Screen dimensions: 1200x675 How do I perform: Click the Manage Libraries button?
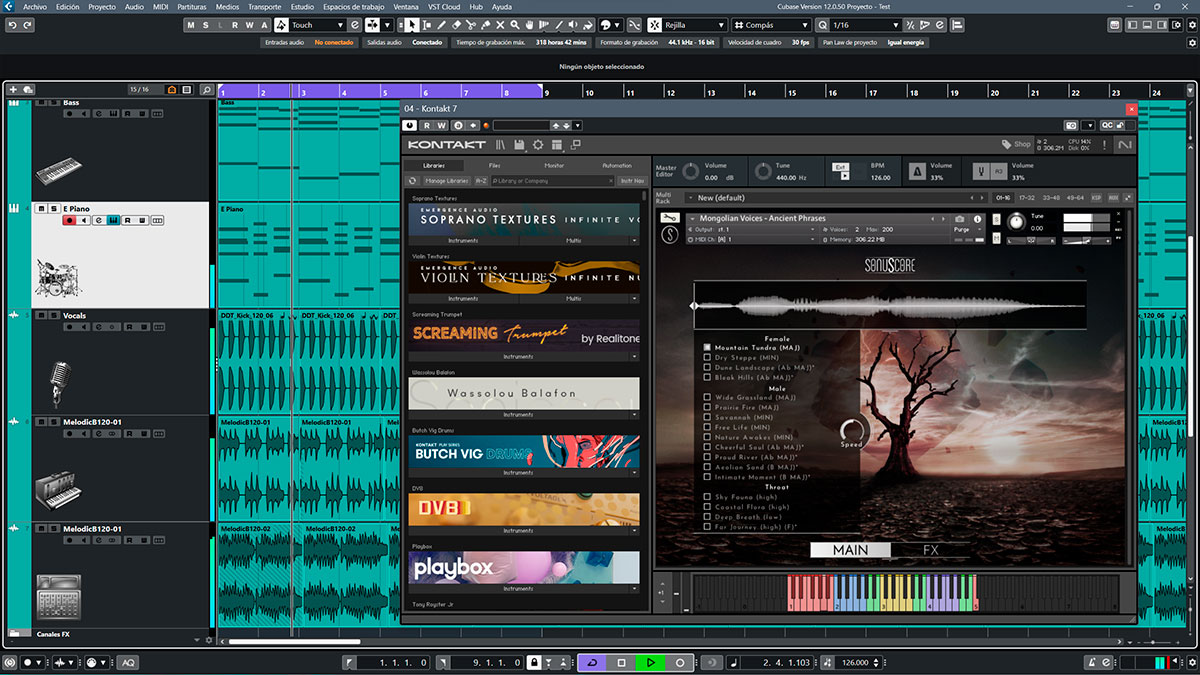coord(447,181)
